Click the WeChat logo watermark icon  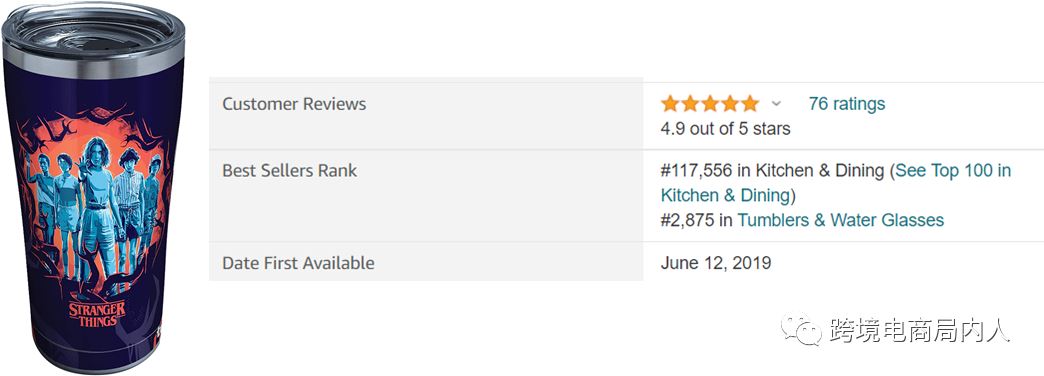(801, 329)
